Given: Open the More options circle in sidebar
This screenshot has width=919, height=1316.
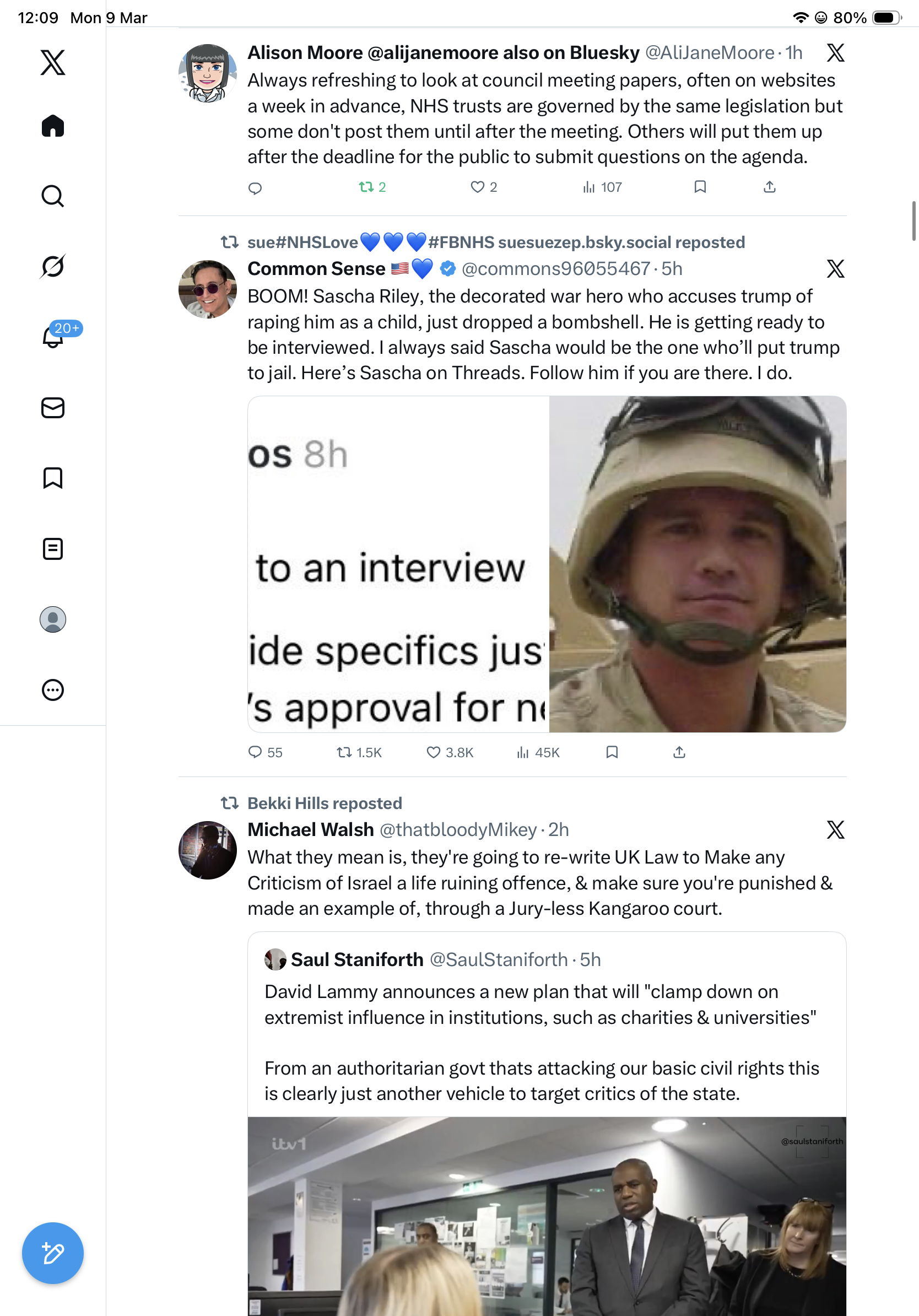Looking at the screenshot, I should coord(53,690).
